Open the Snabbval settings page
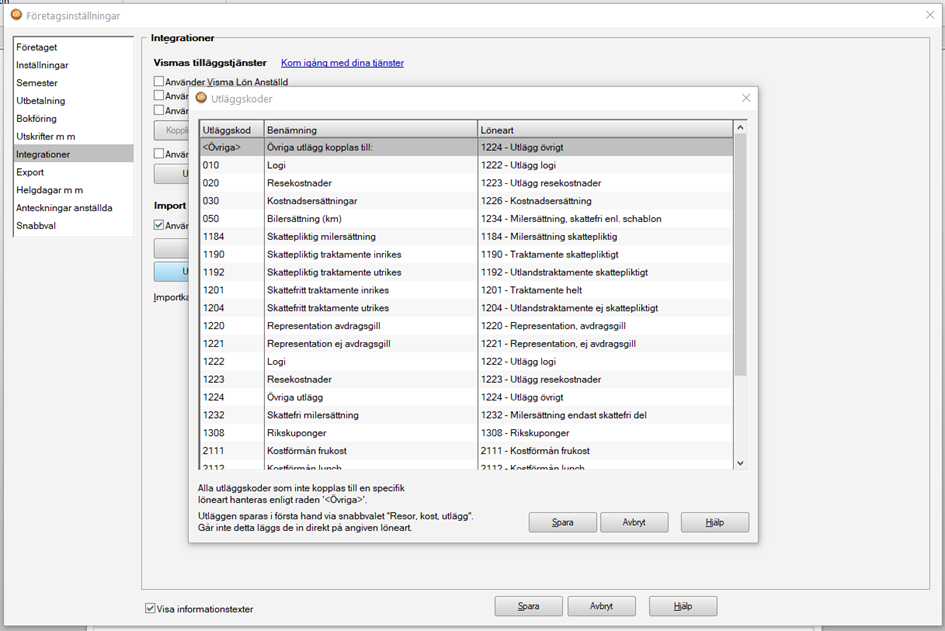This screenshot has width=945, height=631. tap(73, 225)
